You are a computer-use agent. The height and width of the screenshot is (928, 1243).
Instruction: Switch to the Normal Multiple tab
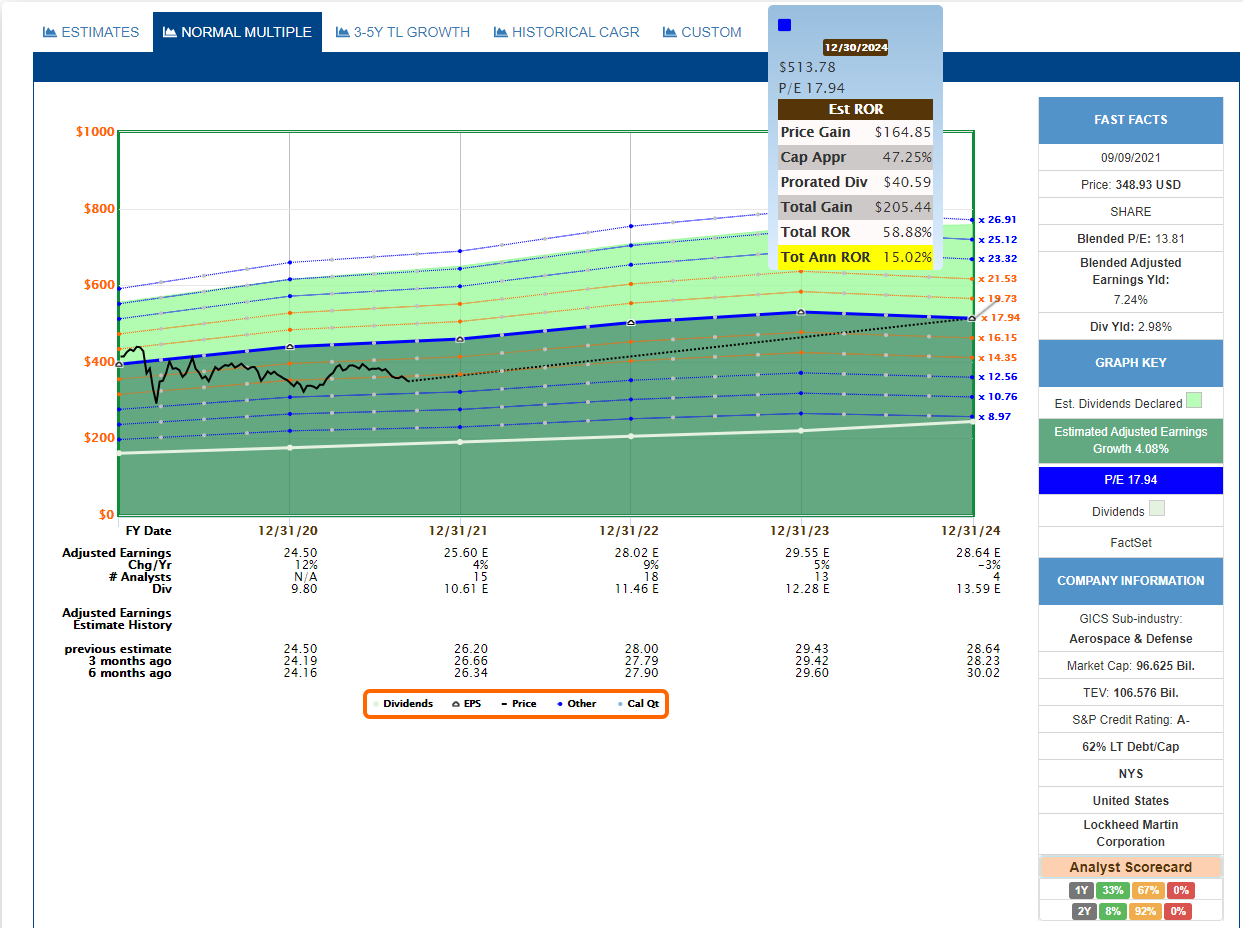click(237, 32)
